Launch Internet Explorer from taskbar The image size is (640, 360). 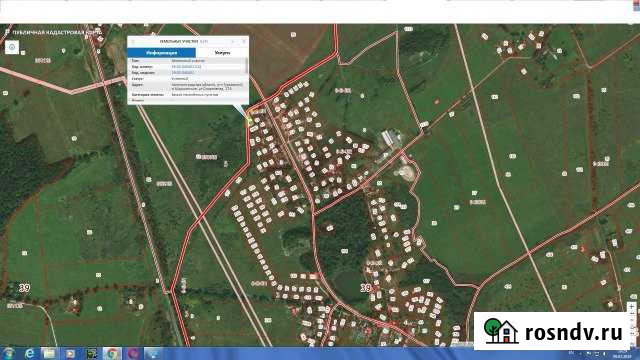[x=30, y=353]
